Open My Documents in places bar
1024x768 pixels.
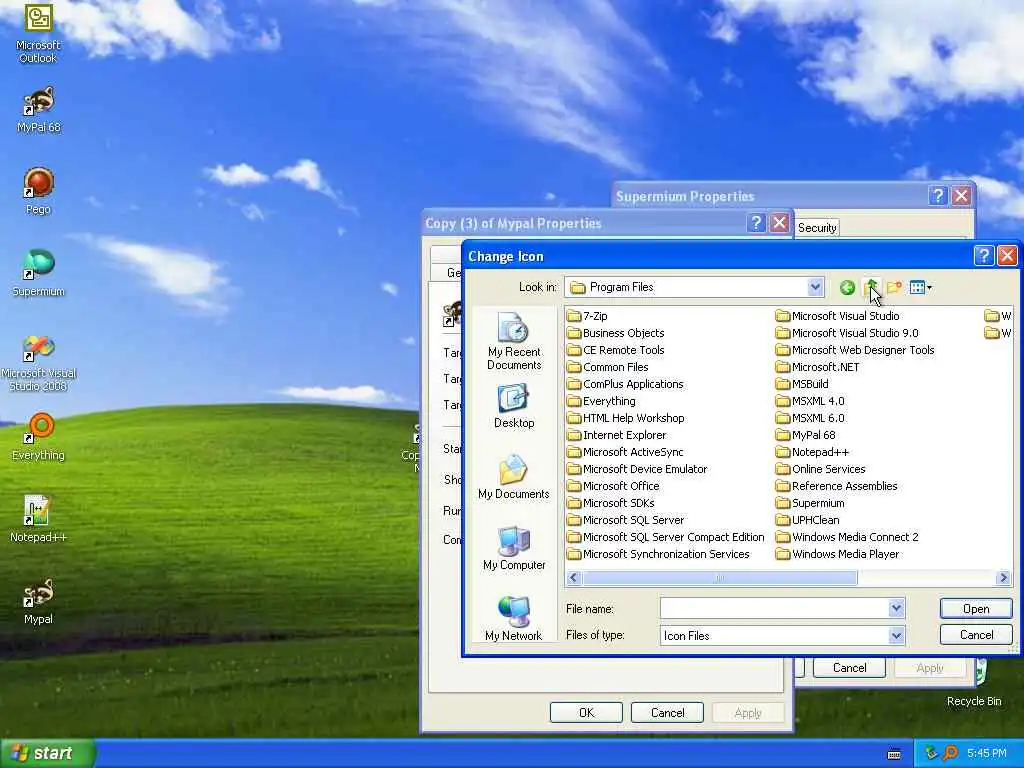[x=514, y=477]
